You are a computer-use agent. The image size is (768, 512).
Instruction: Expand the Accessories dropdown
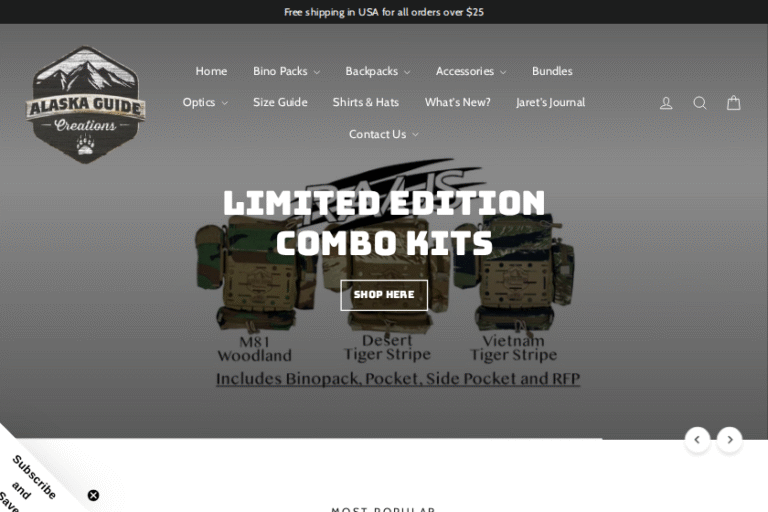[471, 72]
